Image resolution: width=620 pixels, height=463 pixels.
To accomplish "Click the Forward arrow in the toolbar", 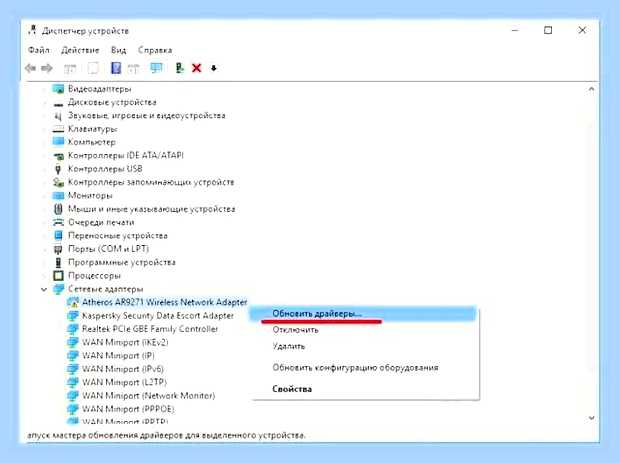I will click(x=47, y=68).
